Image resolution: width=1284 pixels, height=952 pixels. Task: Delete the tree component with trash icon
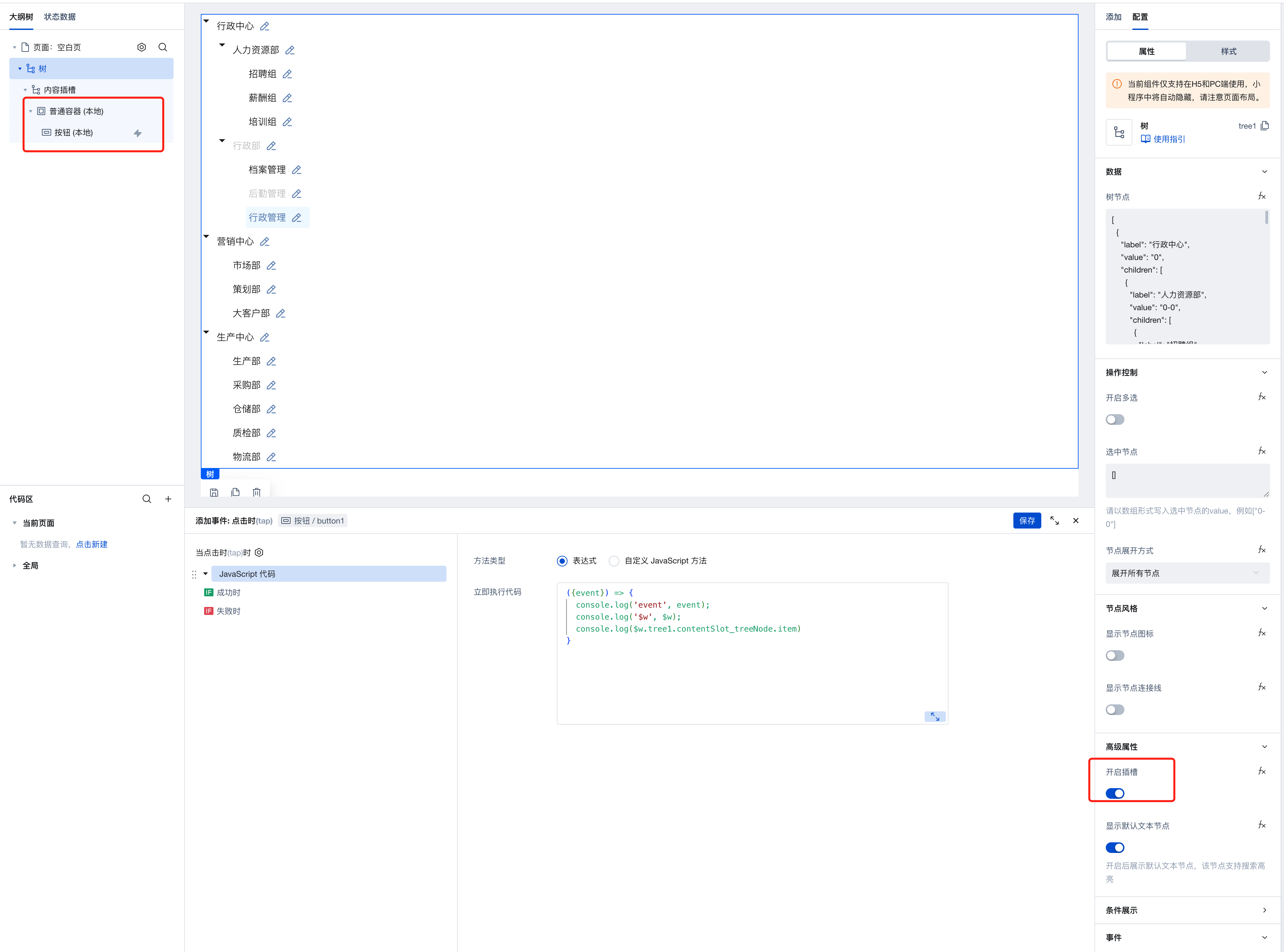pyautogui.click(x=256, y=492)
